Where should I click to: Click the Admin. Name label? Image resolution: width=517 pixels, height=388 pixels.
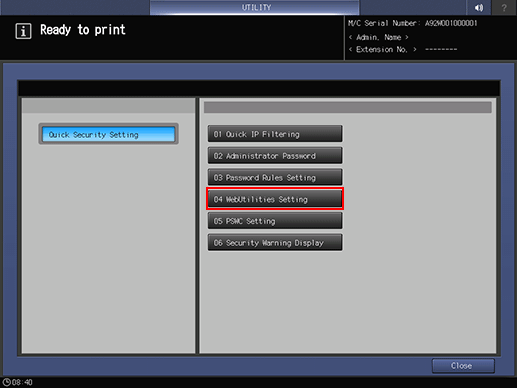point(379,37)
